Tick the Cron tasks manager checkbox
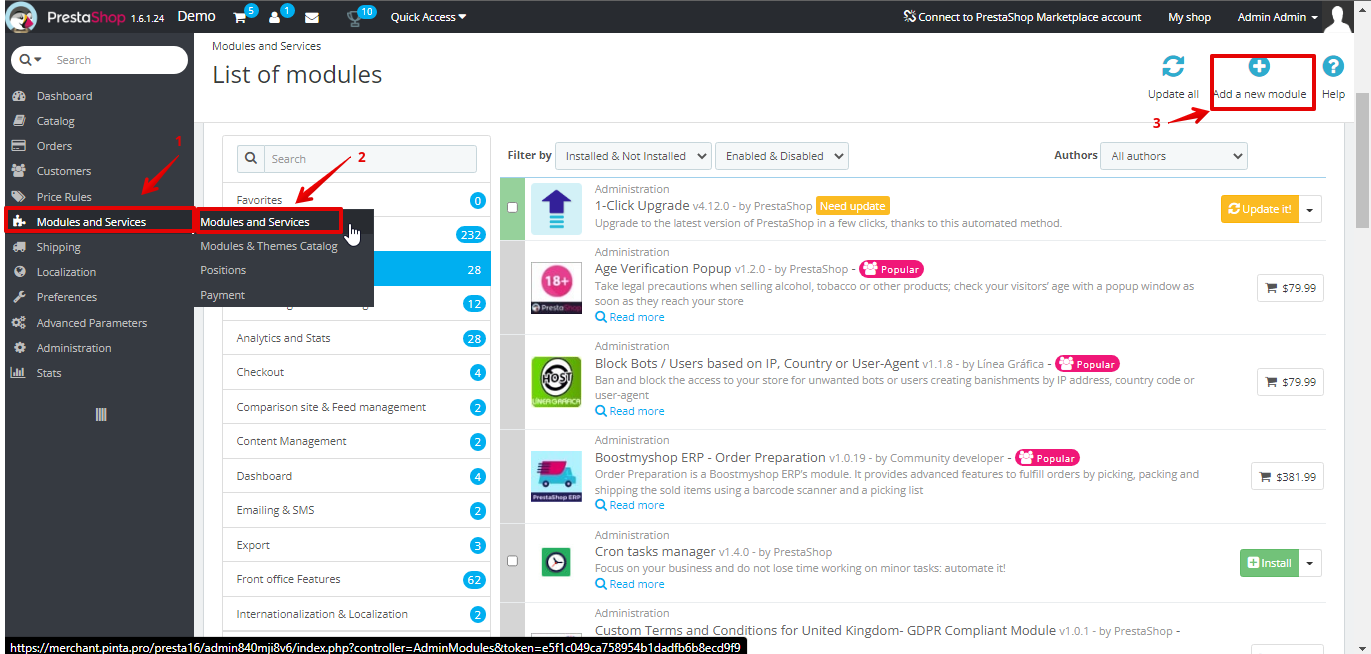The height and width of the screenshot is (654, 1371). (513, 561)
